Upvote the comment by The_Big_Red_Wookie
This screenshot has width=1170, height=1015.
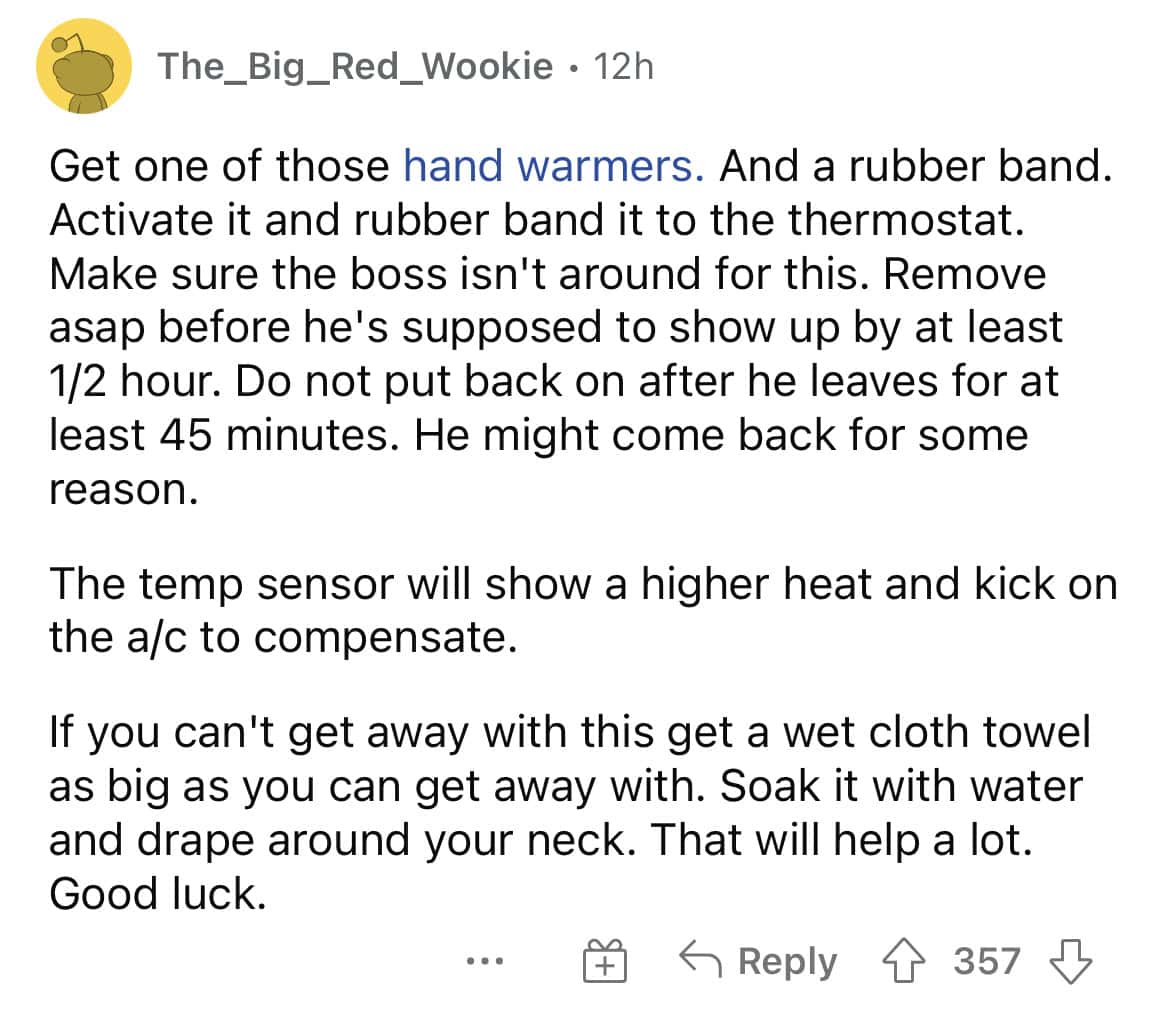coord(903,961)
